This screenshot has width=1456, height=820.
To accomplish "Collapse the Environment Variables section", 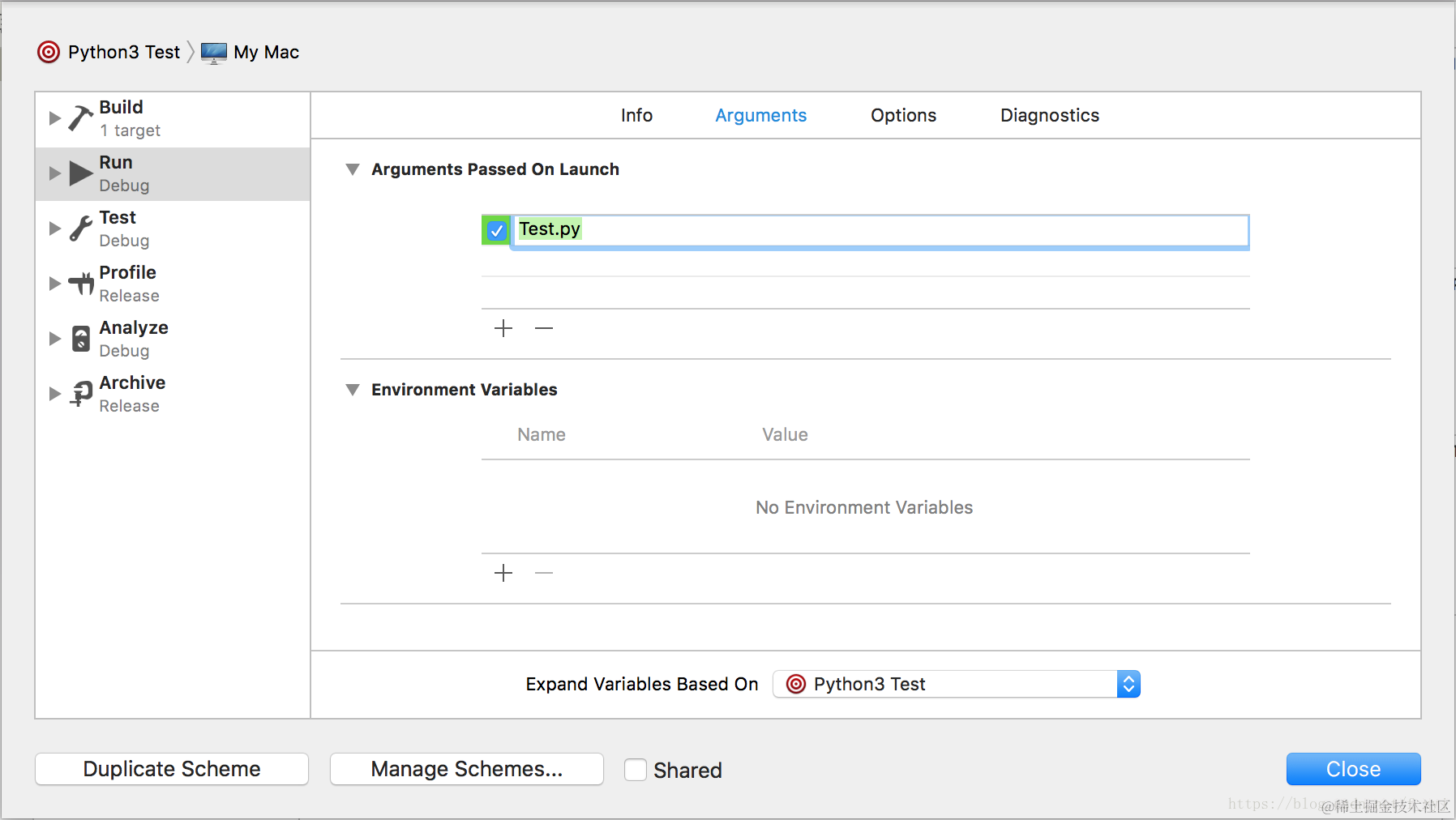I will pos(353,390).
